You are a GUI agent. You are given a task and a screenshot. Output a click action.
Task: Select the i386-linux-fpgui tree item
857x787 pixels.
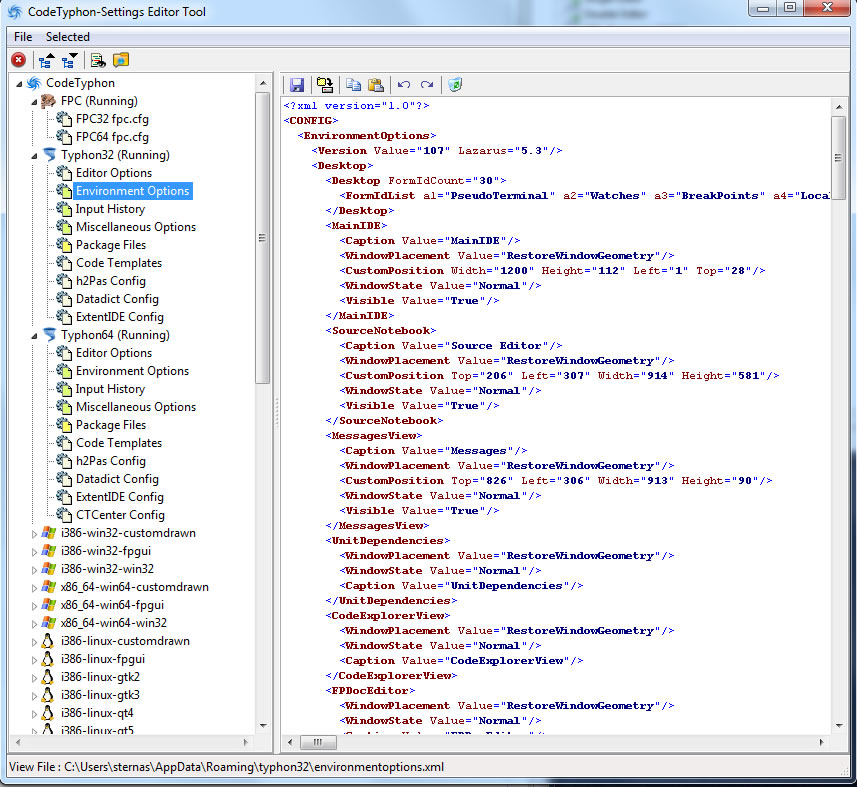point(103,660)
